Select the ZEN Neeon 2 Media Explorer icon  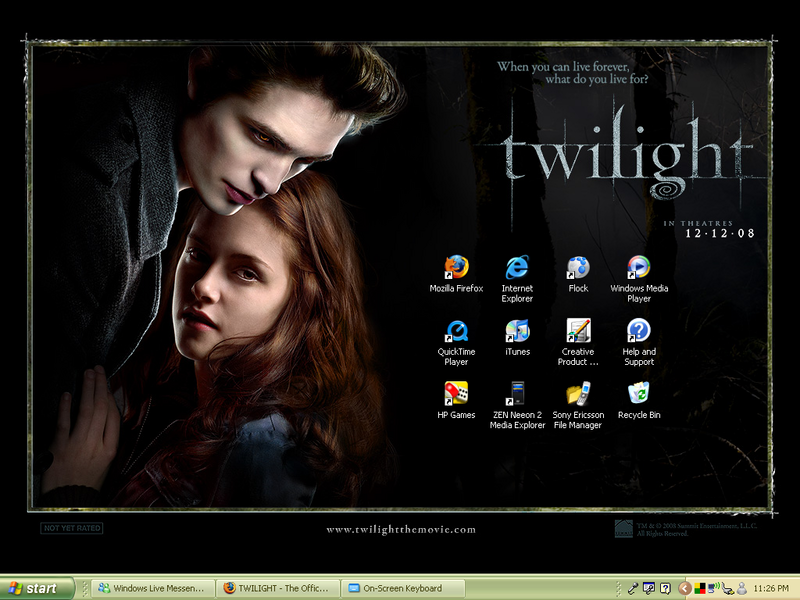point(517,406)
